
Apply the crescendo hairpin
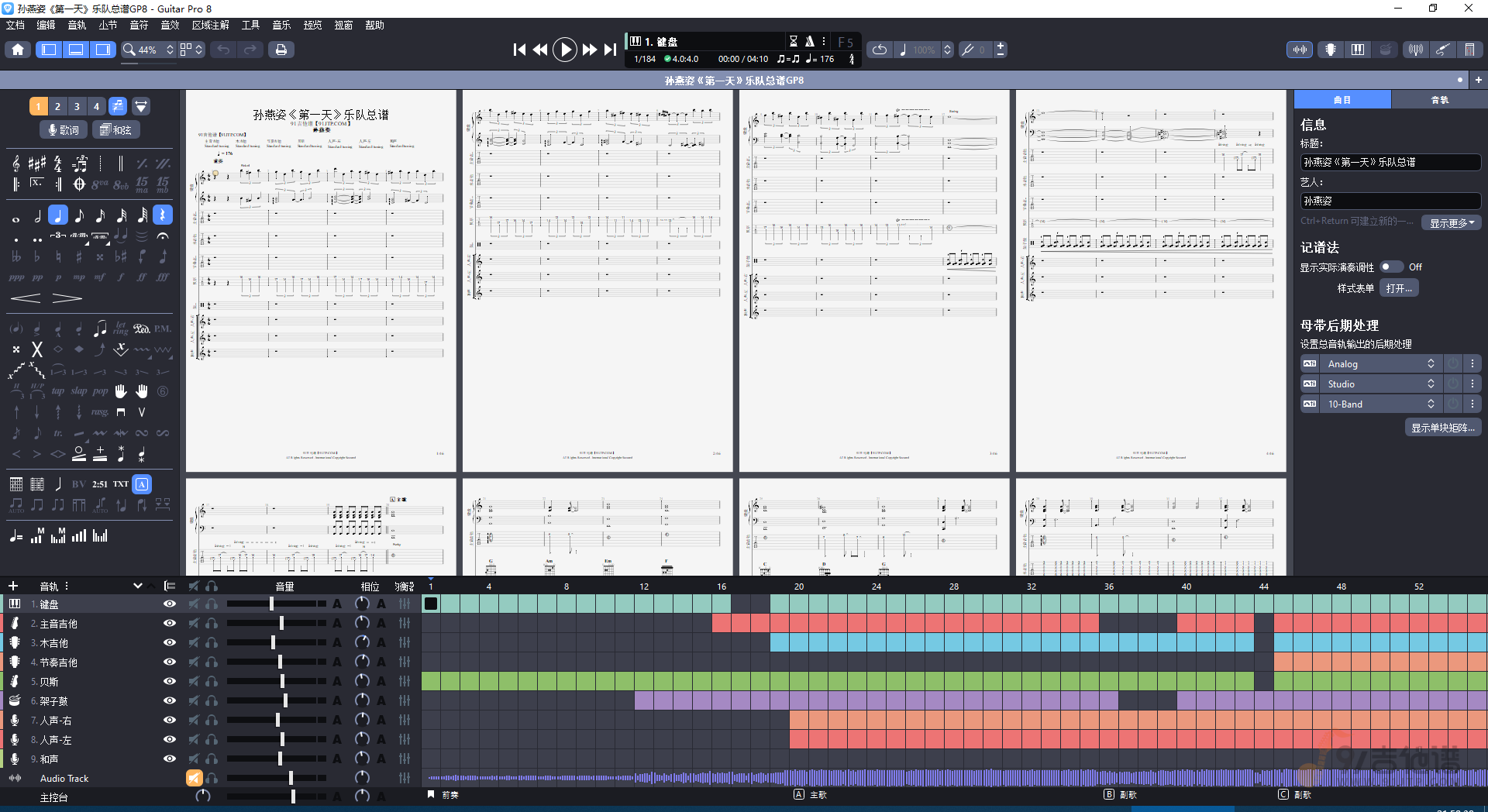(x=26, y=298)
